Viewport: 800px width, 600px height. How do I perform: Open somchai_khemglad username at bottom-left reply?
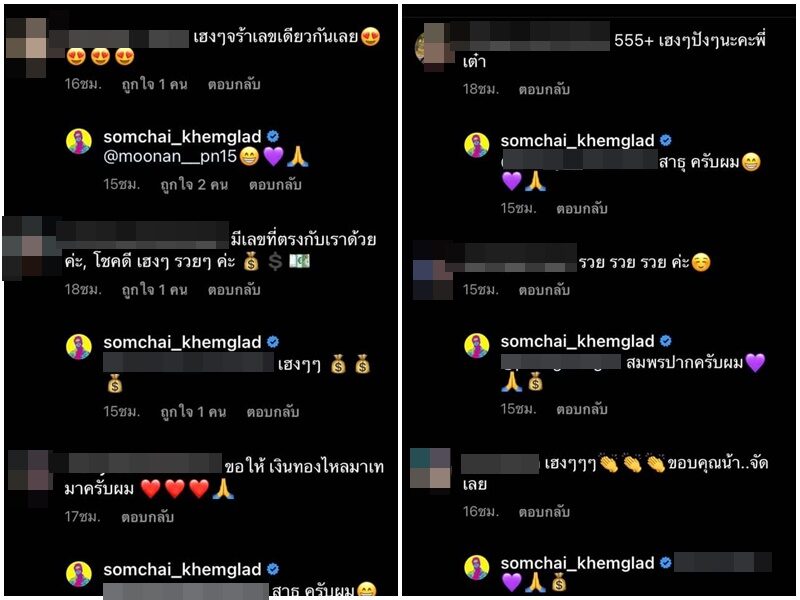[x=182, y=569]
